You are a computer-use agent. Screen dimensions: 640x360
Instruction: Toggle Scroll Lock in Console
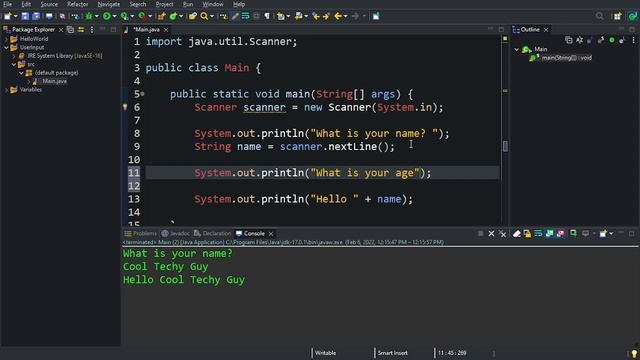click(x=527, y=233)
